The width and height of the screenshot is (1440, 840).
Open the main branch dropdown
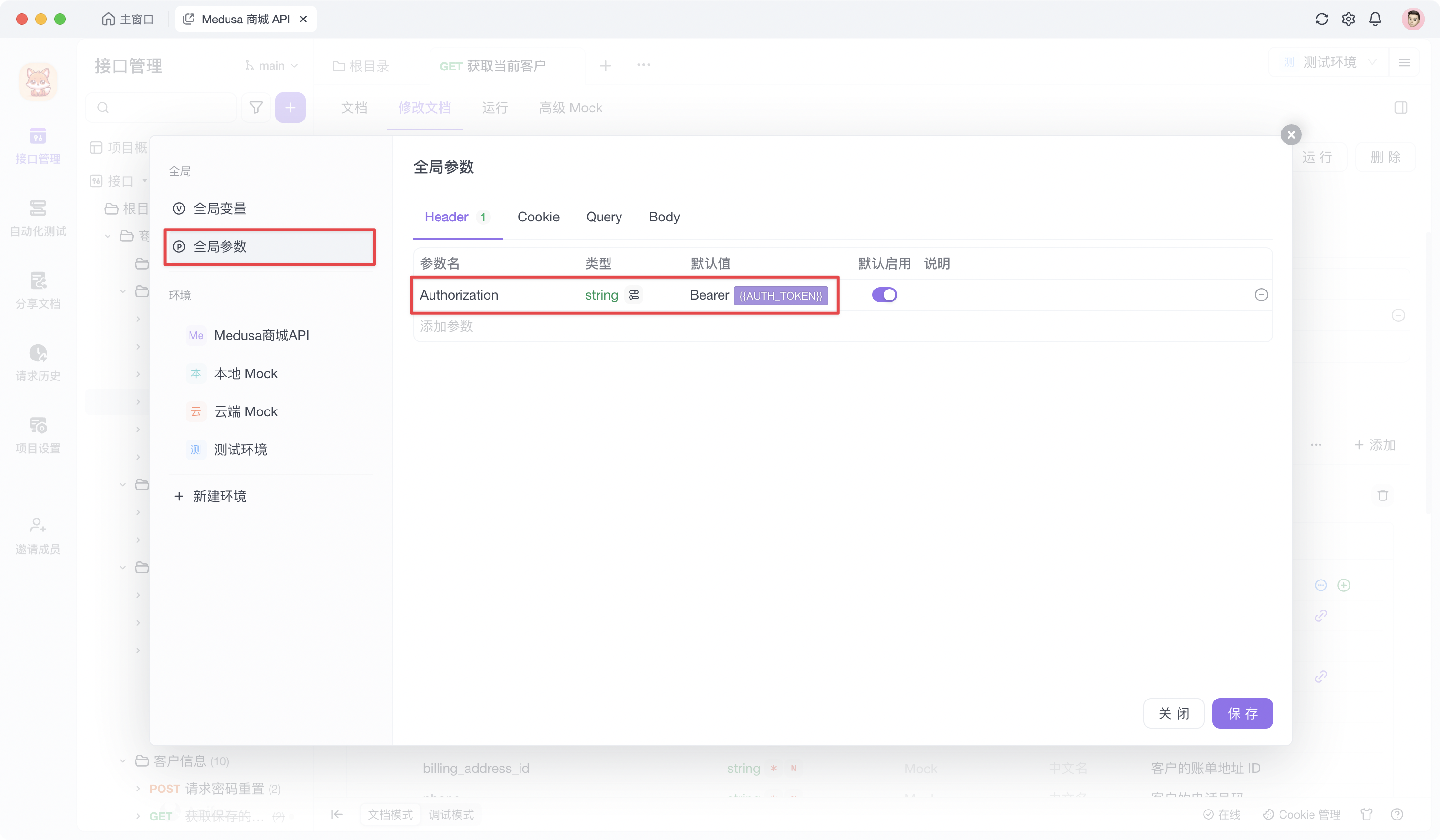tap(271, 65)
